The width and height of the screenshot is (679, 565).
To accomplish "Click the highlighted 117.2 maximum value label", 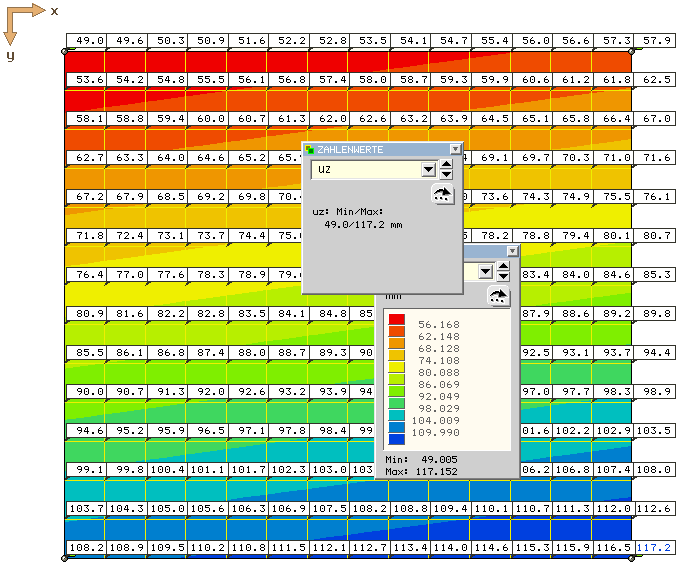I will (x=653, y=548).
